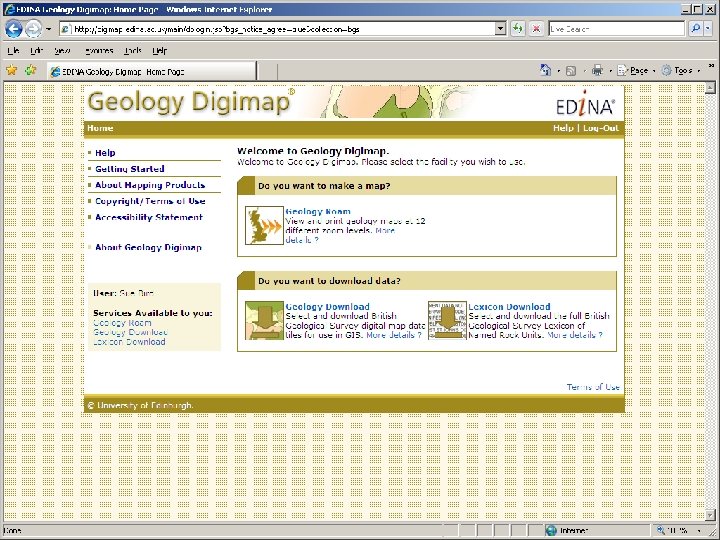Click Geology Download in Services Available list

tap(130, 332)
